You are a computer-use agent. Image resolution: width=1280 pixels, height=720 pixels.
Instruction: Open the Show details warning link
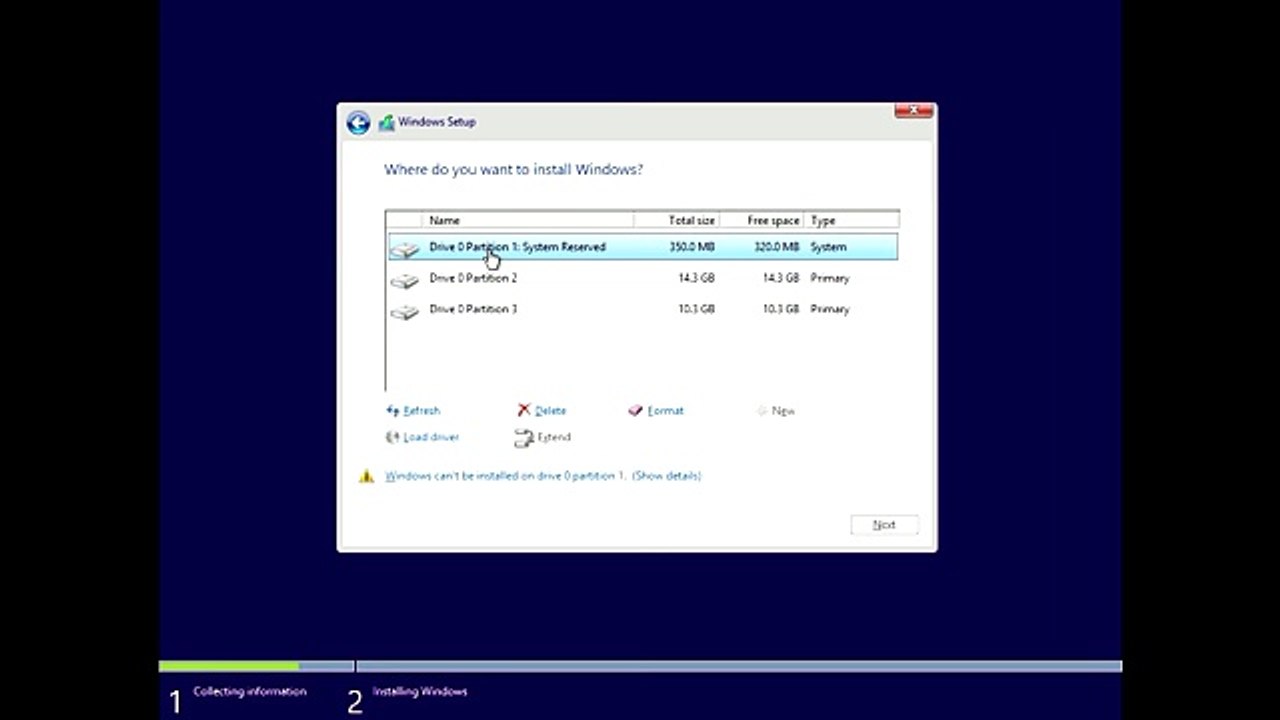point(667,476)
